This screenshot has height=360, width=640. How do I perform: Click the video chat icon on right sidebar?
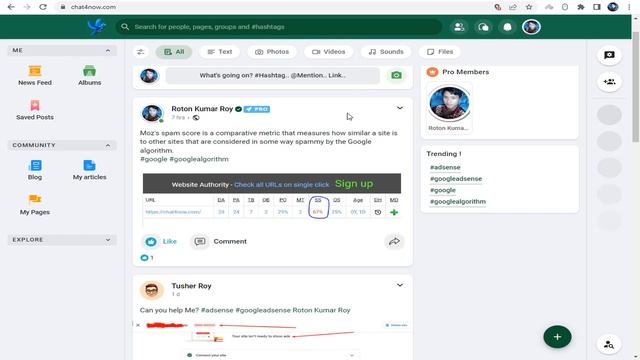(x=609, y=55)
